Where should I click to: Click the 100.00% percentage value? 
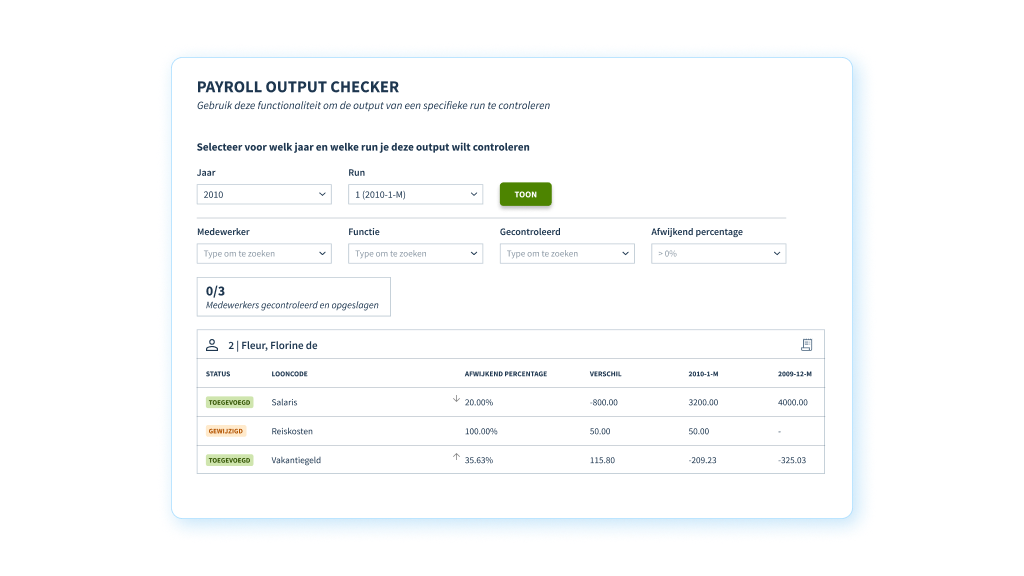tap(481, 431)
